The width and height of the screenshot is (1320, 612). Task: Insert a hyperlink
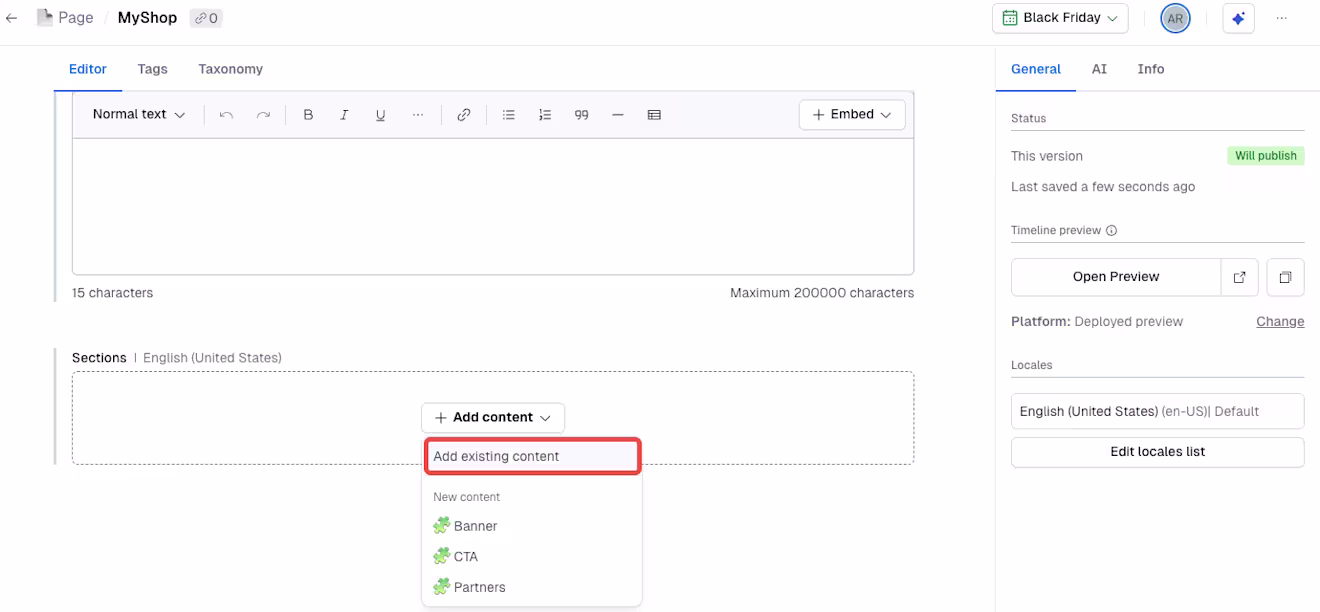463,115
